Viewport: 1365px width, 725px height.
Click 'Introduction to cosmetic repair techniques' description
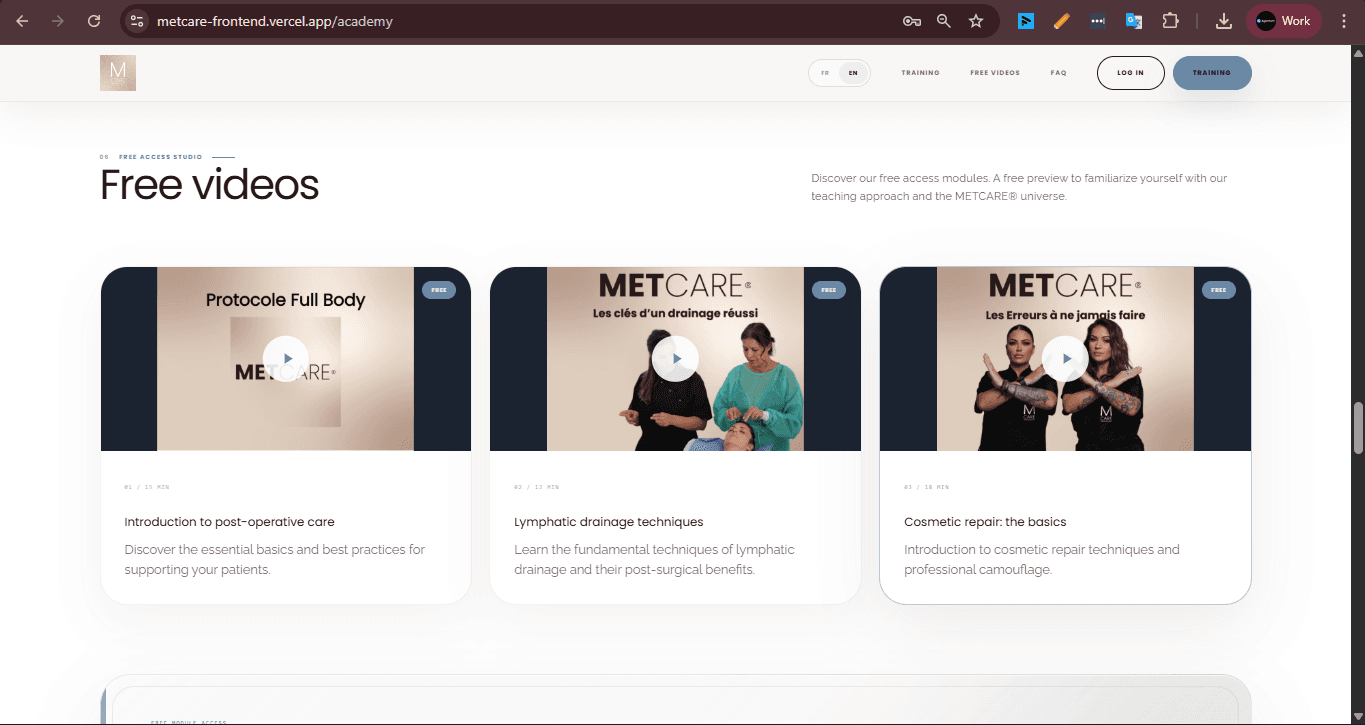tap(1042, 560)
